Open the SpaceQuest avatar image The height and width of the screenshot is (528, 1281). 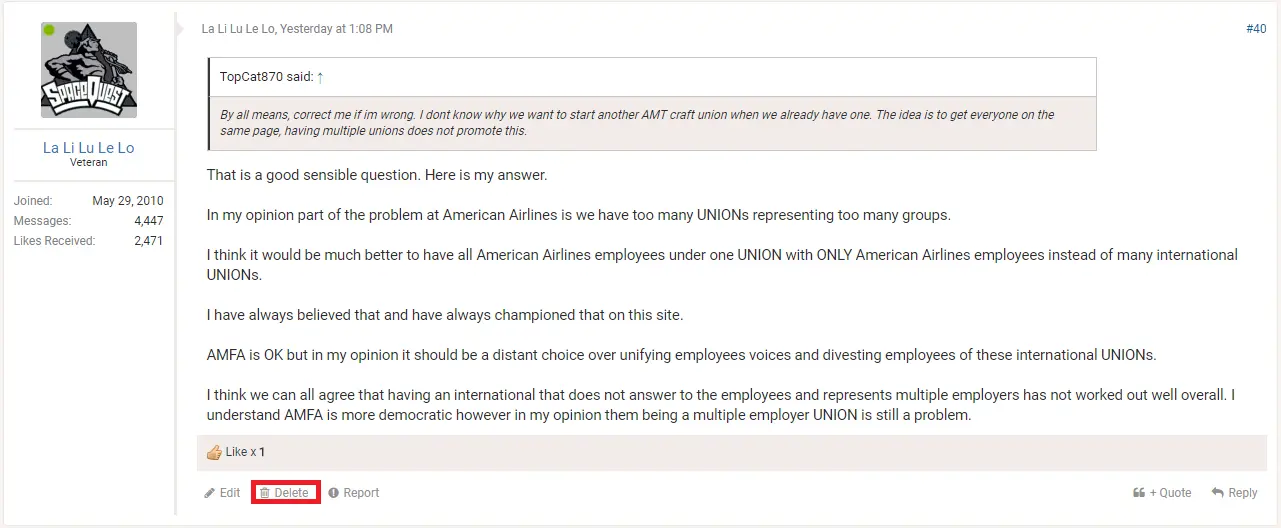coord(89,70)
